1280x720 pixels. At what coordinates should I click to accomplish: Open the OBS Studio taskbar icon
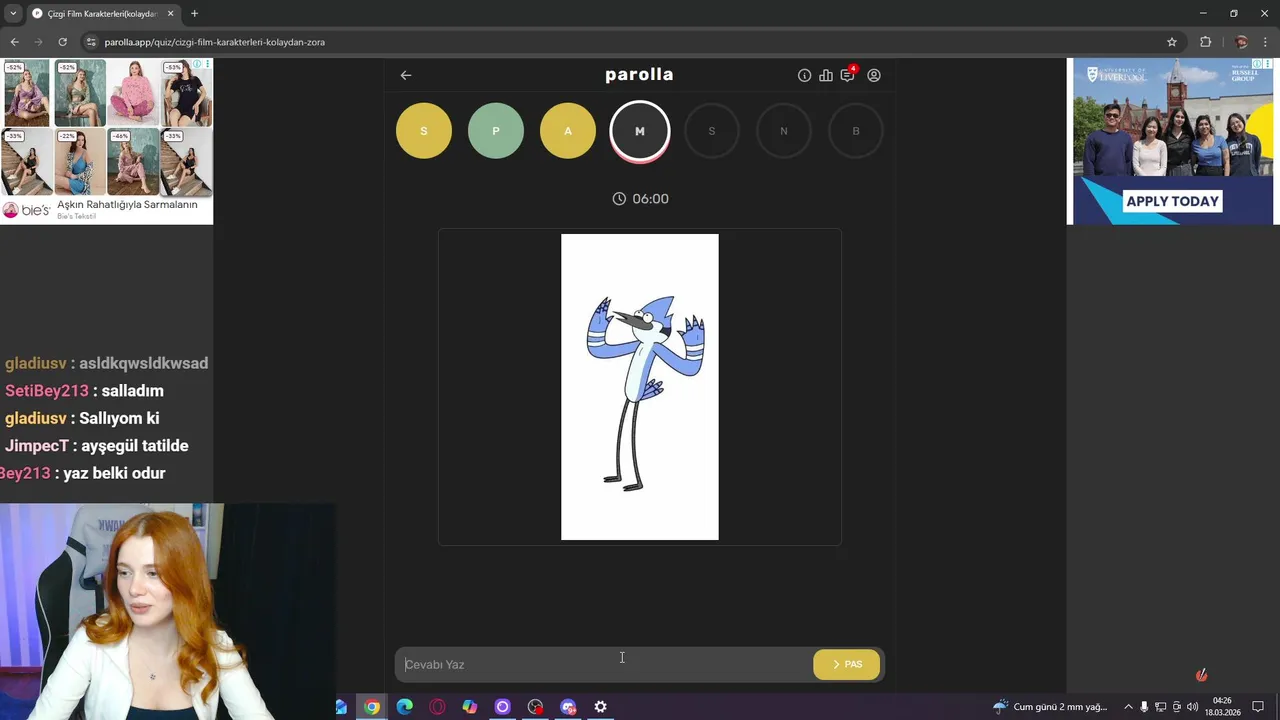(x=535, y=707)
